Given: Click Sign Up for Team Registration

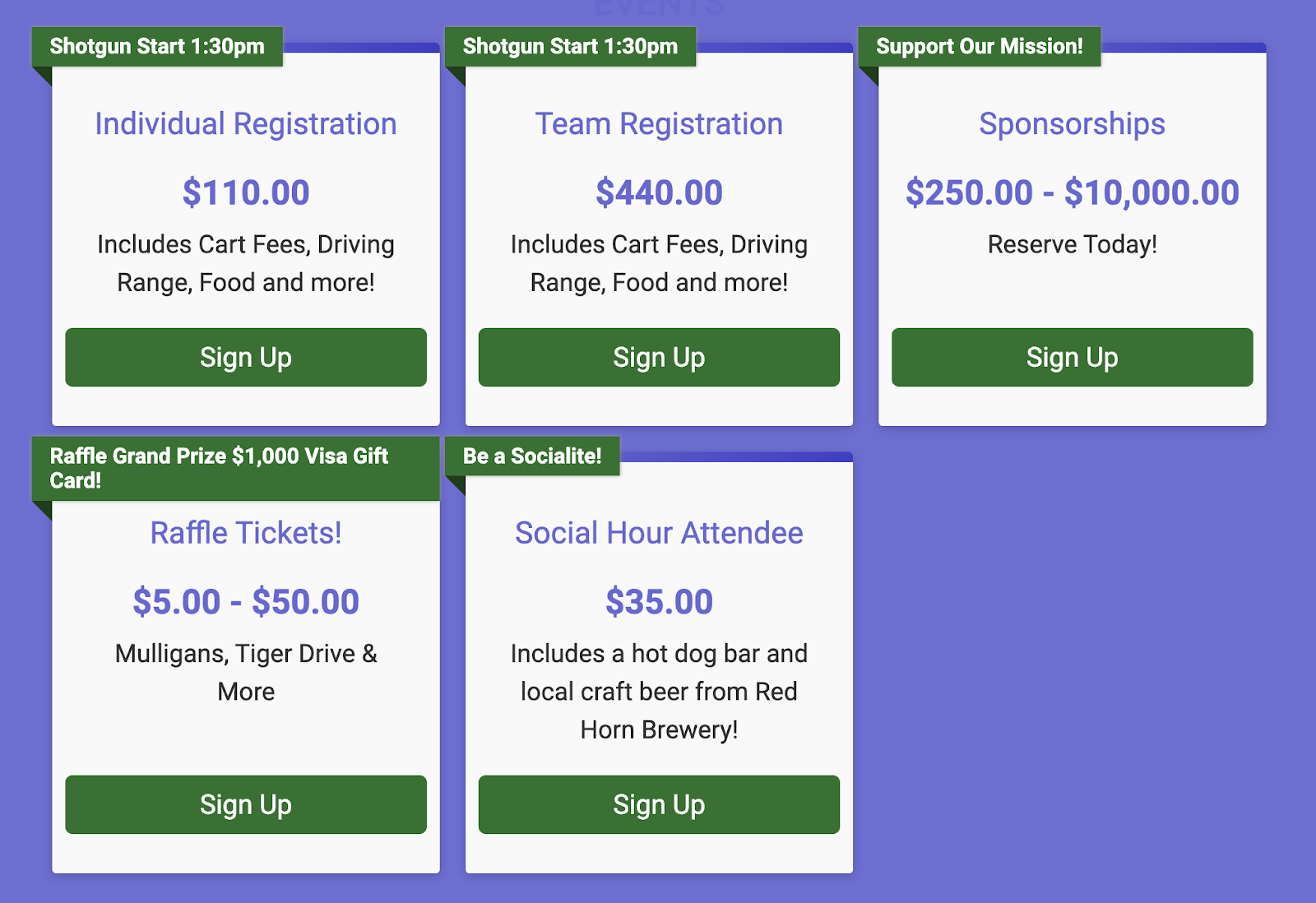Looking at the screenshot, I should click(x=659, y=357).
